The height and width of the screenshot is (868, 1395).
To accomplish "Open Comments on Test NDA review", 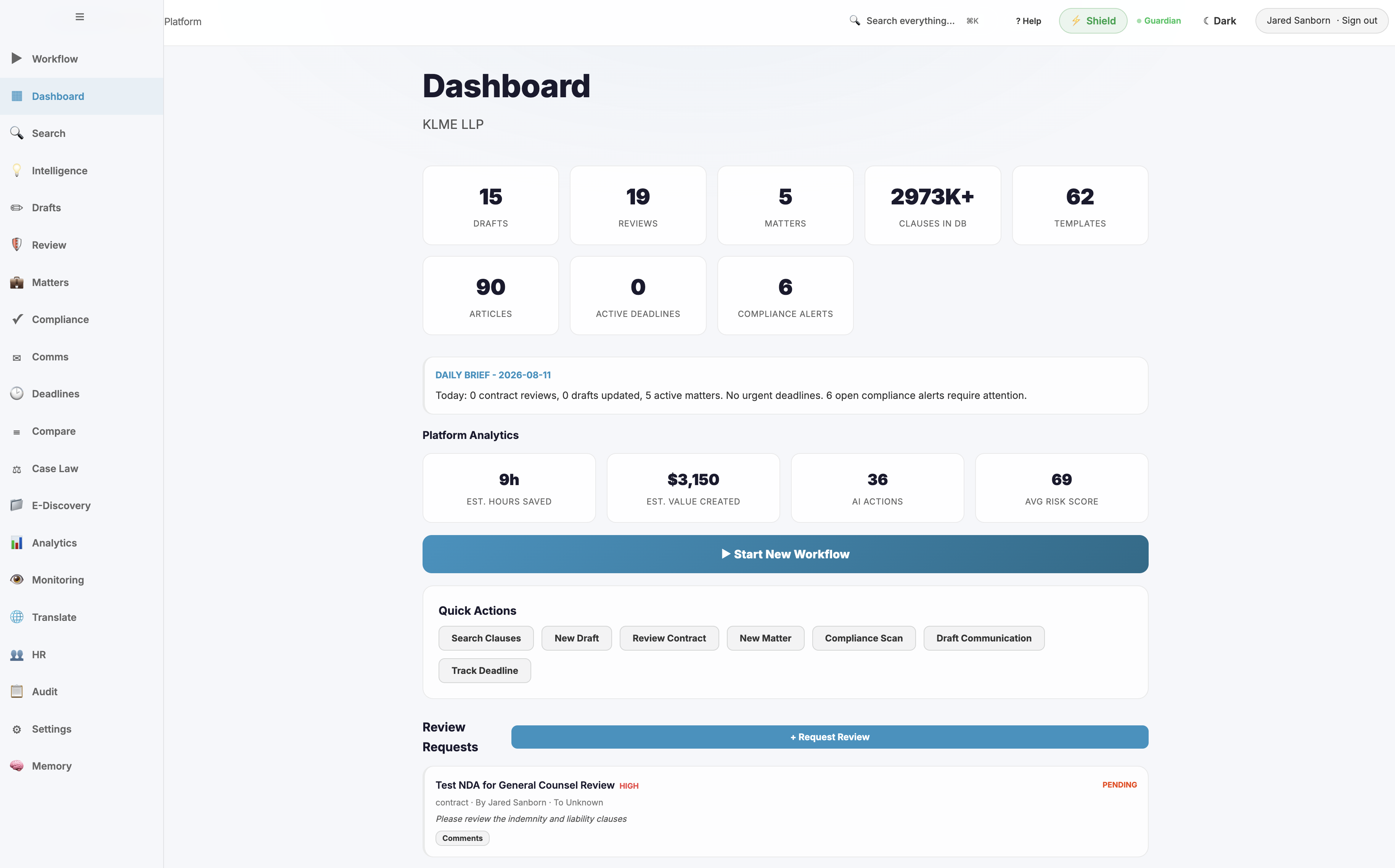I will (462, 838).
